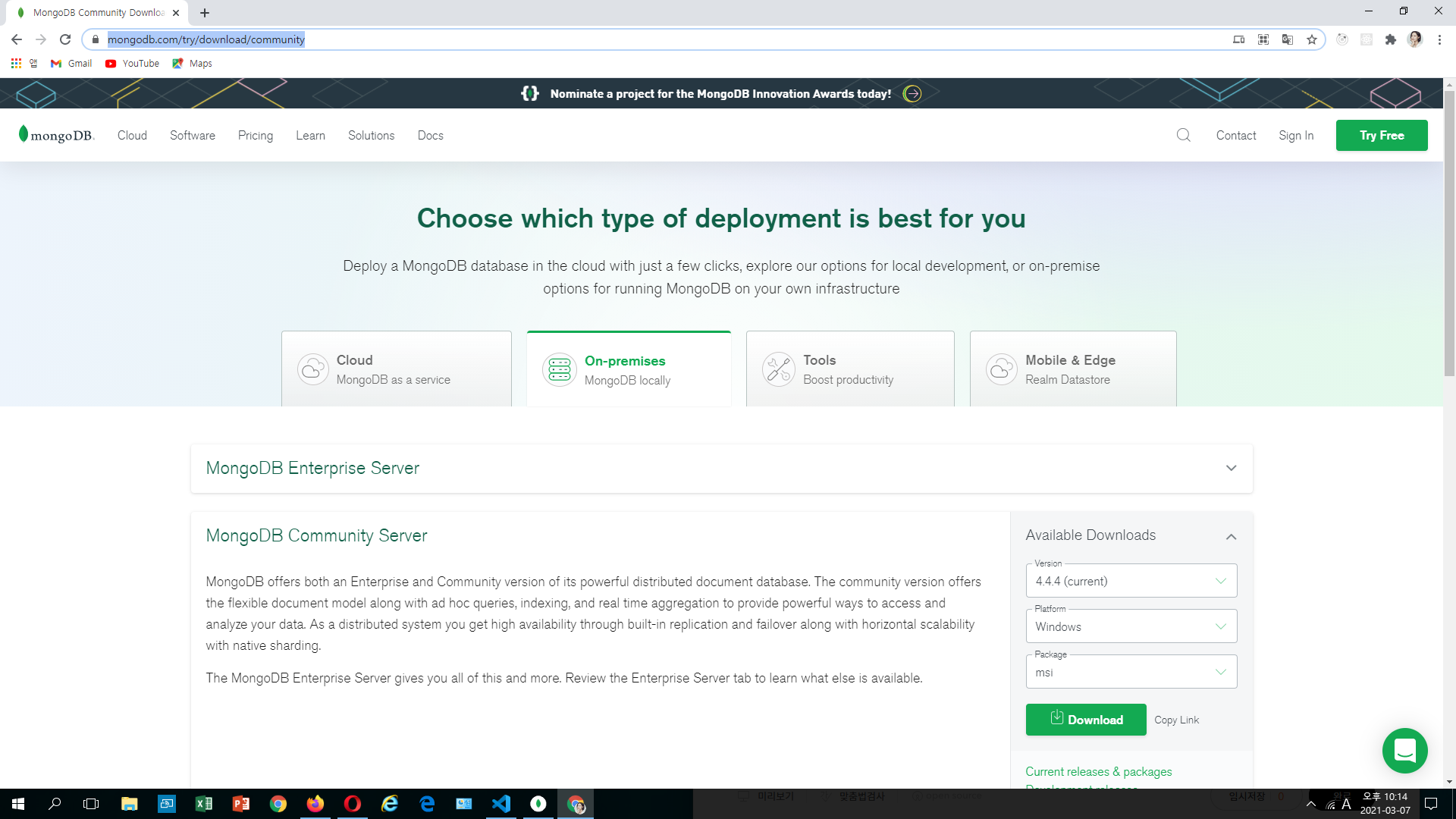Open Internet Explorer from taskbar
This screenshot has width=1456, height=819.
pyautogui.click(x=390, y=804)
